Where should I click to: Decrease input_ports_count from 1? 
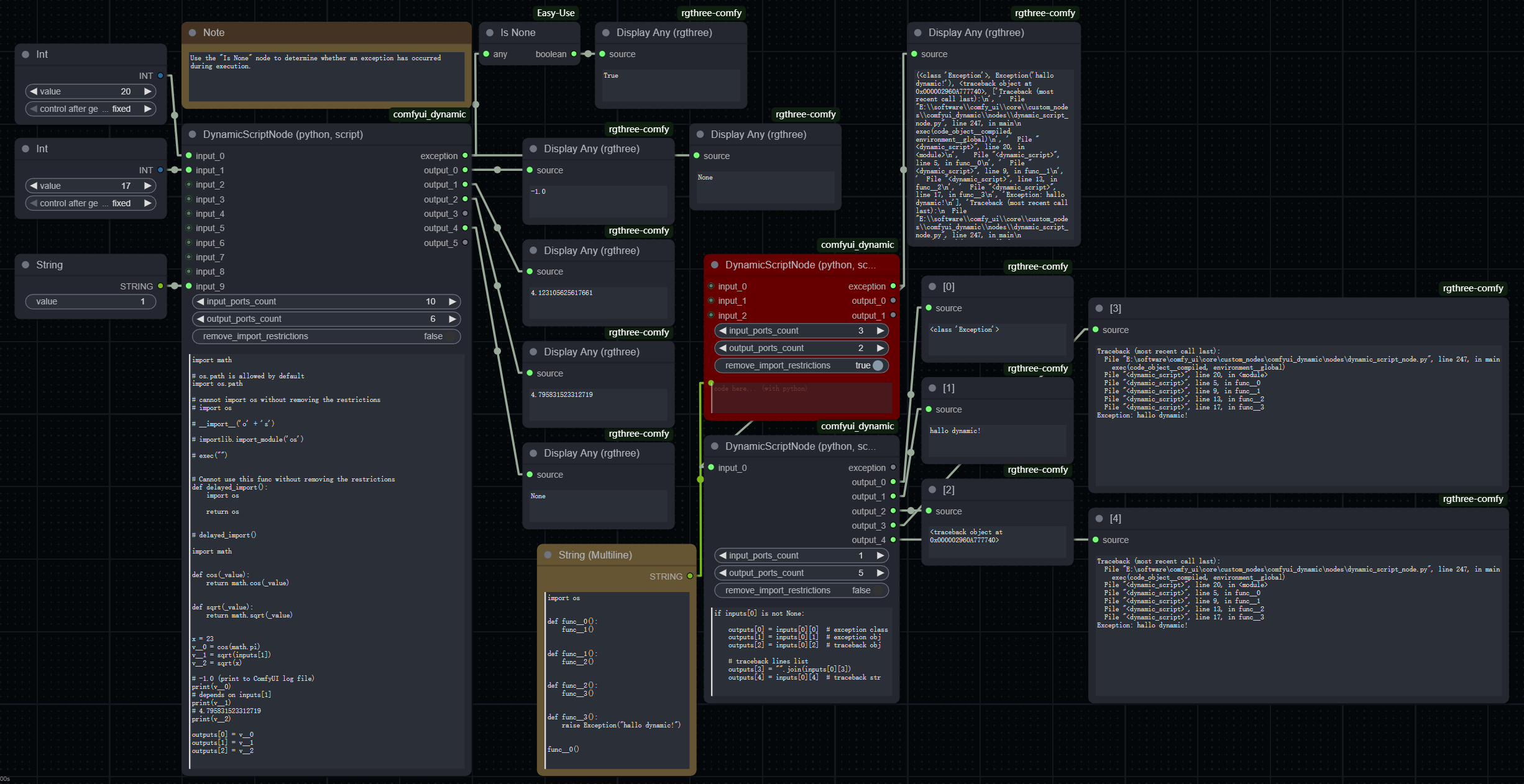click(x=723, y=555)
